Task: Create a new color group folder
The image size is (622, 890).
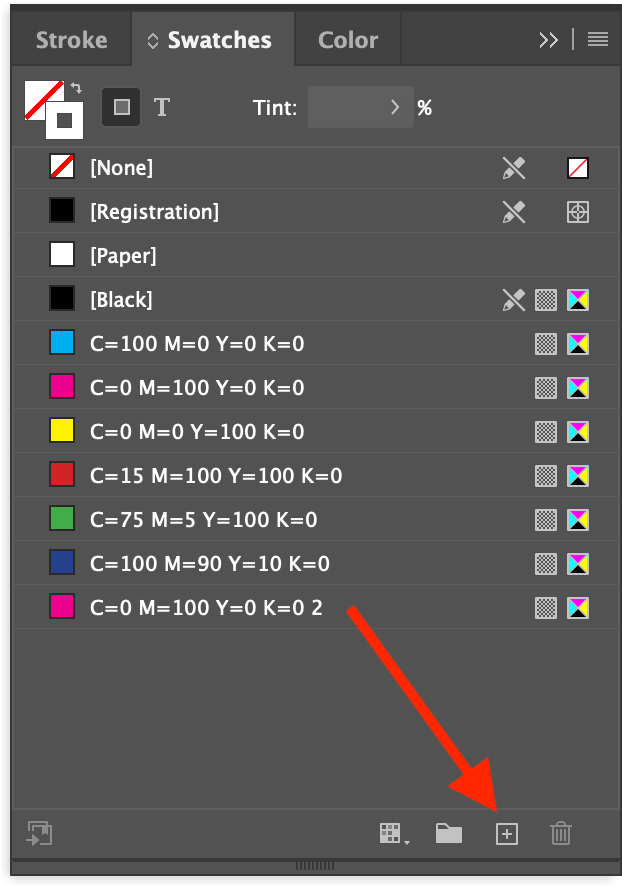Action: click(448, 833)
